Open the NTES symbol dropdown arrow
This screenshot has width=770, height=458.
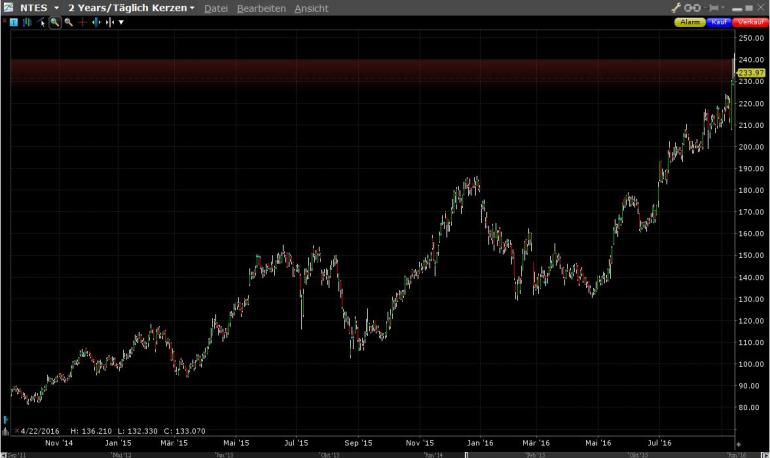pyautogui.click(x=56, y=8)
